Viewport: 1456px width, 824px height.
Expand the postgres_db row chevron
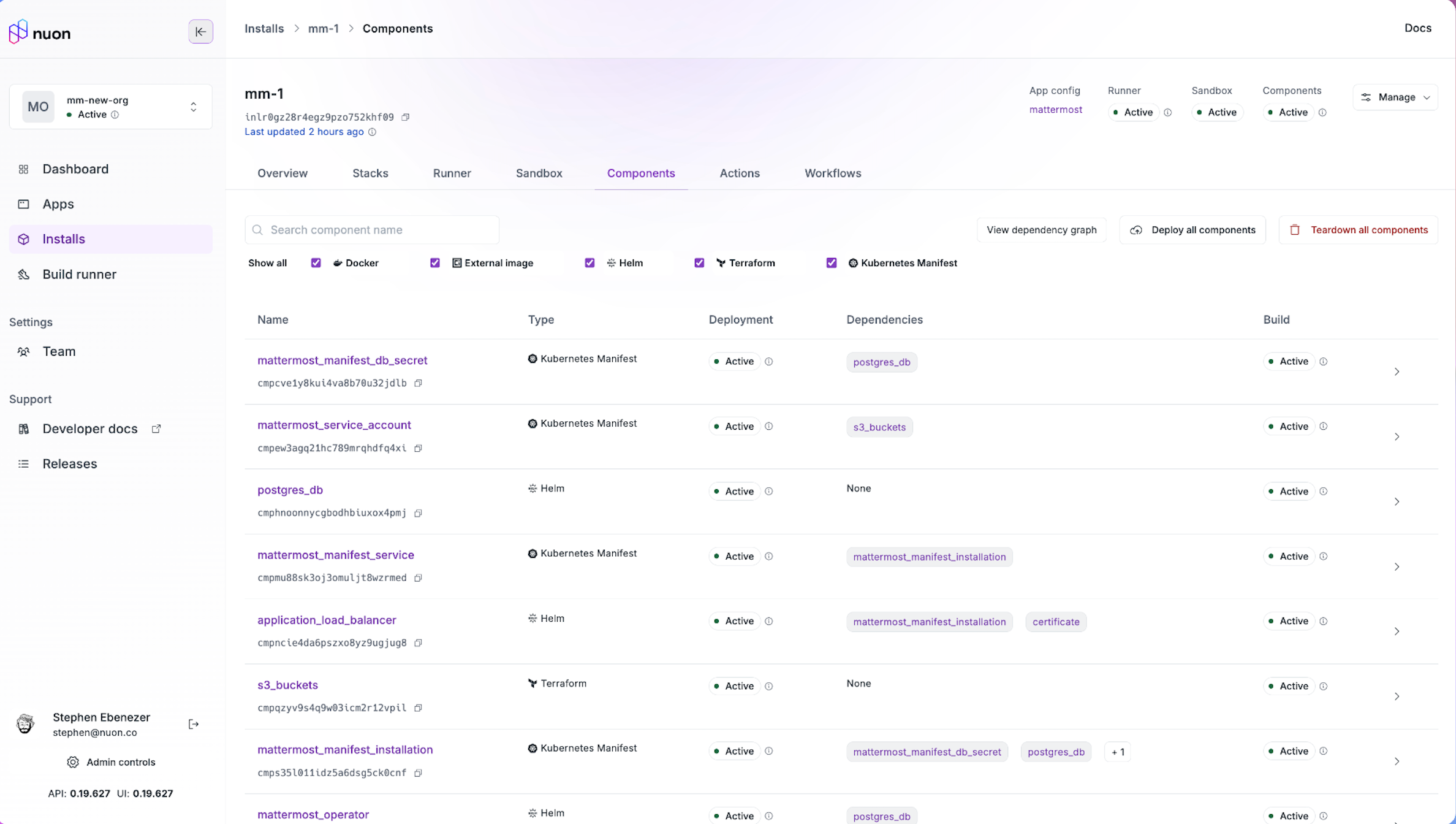point(1397,502)
